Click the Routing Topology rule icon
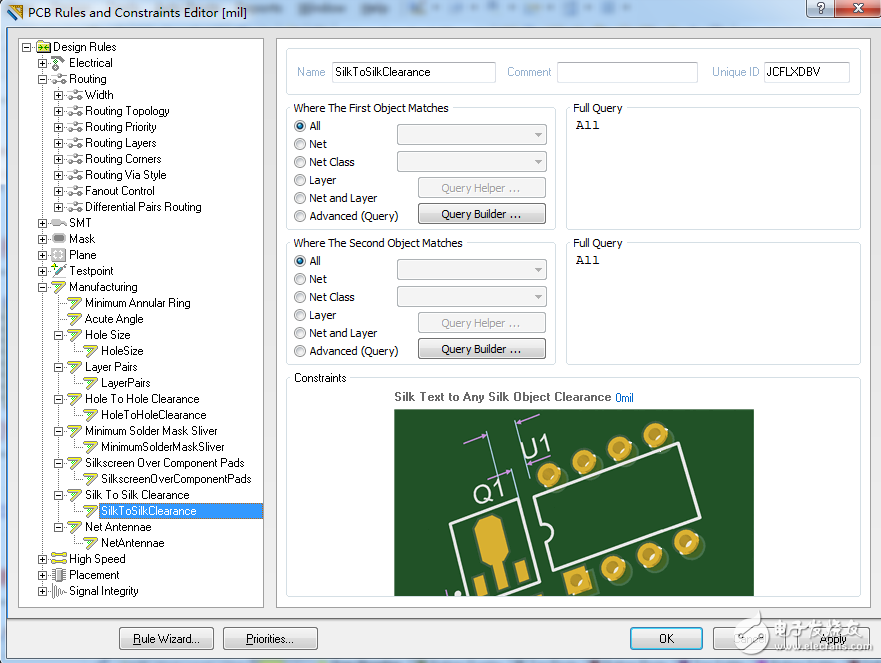 75,111
